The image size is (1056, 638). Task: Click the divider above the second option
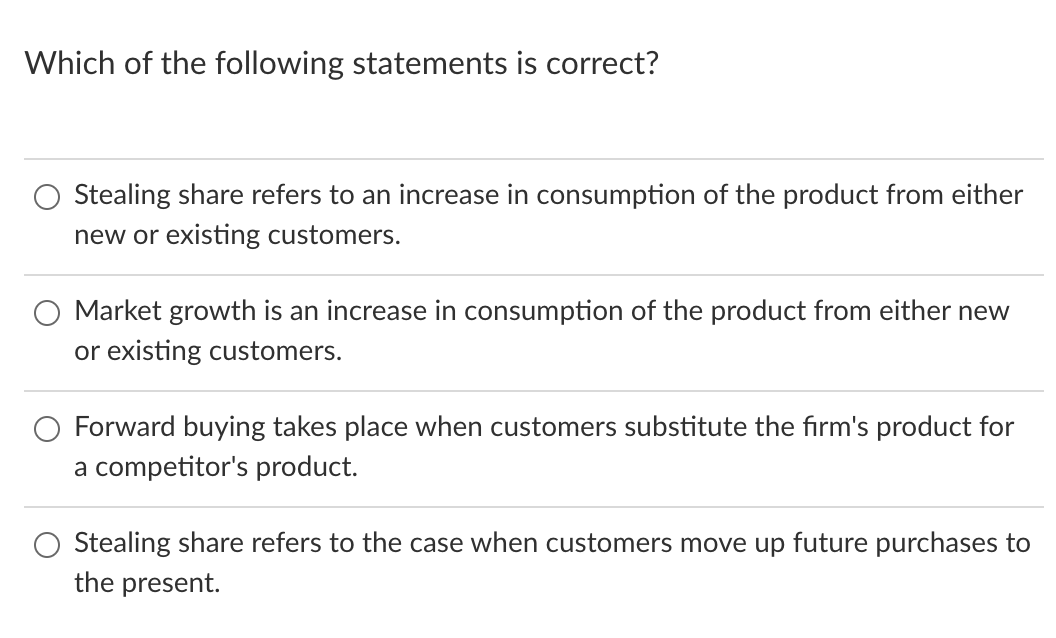(528, 274)
